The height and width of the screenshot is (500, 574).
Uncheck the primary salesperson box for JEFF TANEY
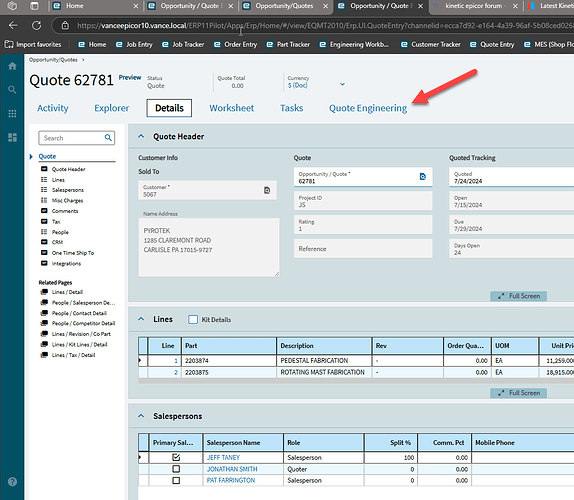(x=176, y=457)
